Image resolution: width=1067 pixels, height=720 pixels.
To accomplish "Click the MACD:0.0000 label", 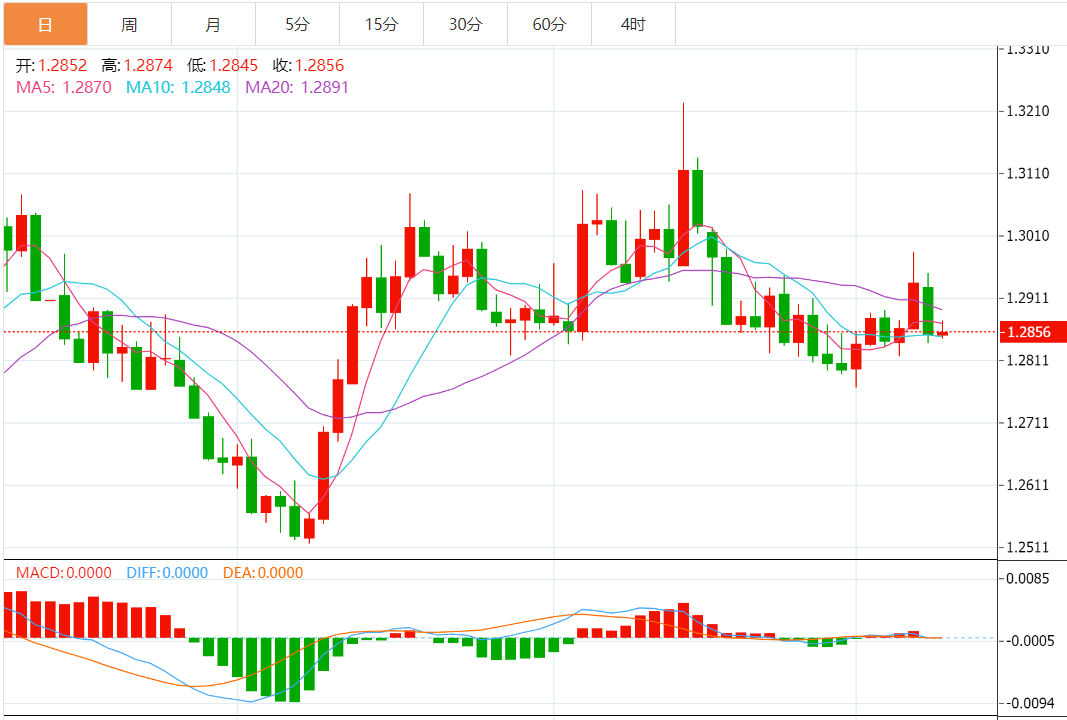I will point(64,572).
